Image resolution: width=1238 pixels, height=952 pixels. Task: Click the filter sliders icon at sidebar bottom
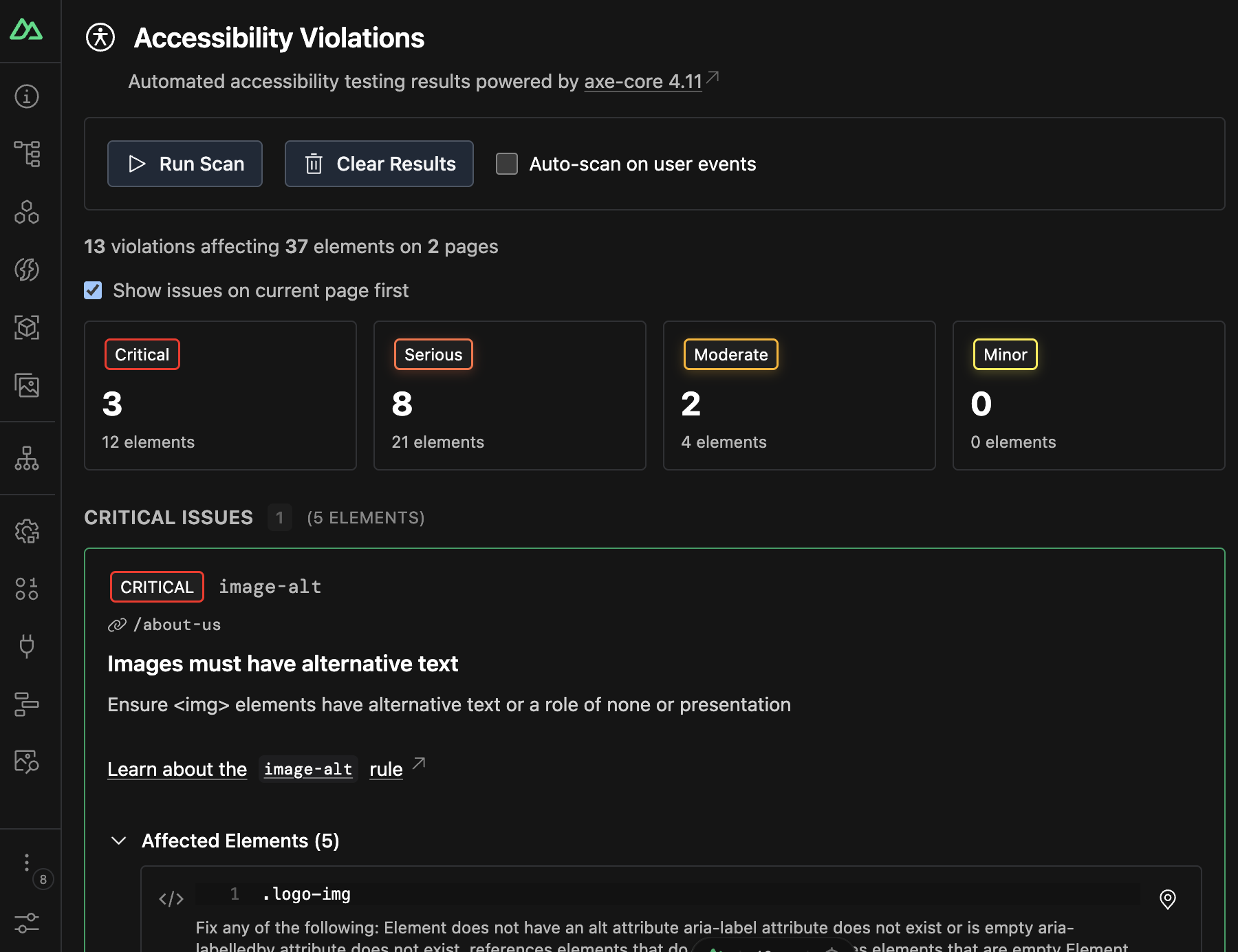pyautogui.click(x=28, y=924)
